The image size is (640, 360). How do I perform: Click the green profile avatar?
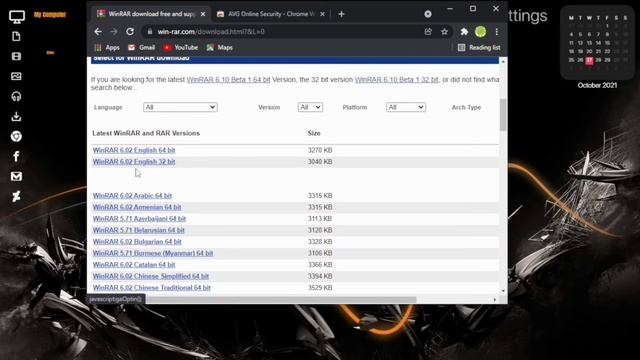pyautogui.click(x=480, y=31)
